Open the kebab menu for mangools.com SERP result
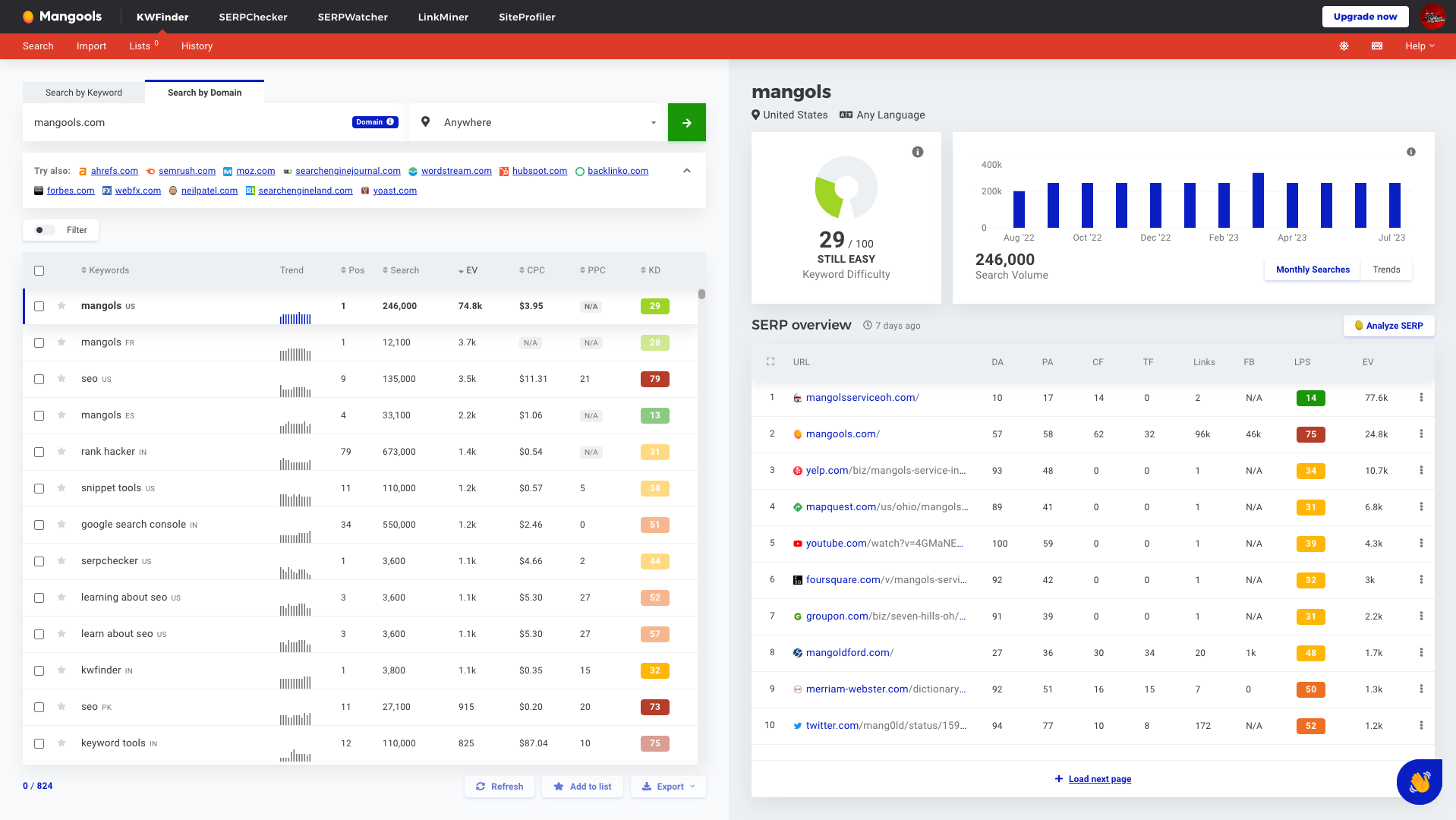The image size is (1456, 820). [1420, 434]
